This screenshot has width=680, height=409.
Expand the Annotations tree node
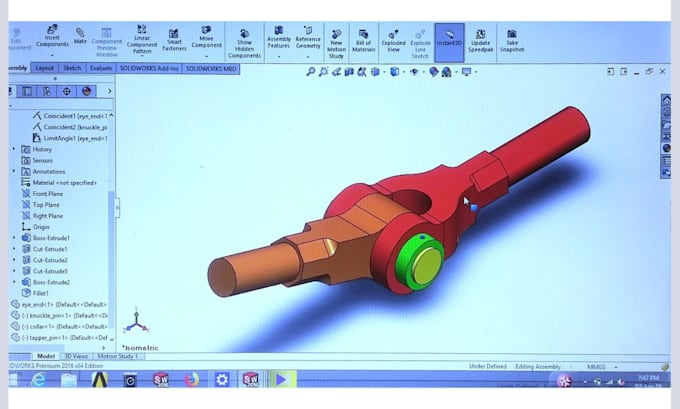(13, 171)
